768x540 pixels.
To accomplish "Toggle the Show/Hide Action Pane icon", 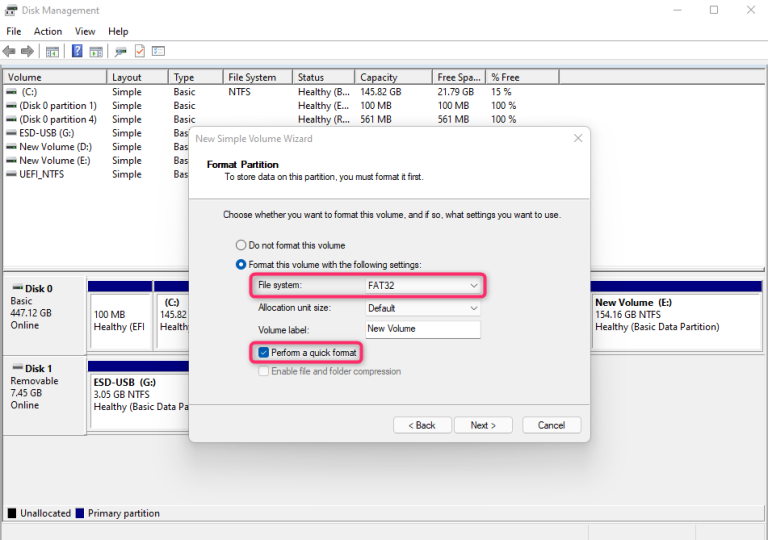I will (96, 51).
